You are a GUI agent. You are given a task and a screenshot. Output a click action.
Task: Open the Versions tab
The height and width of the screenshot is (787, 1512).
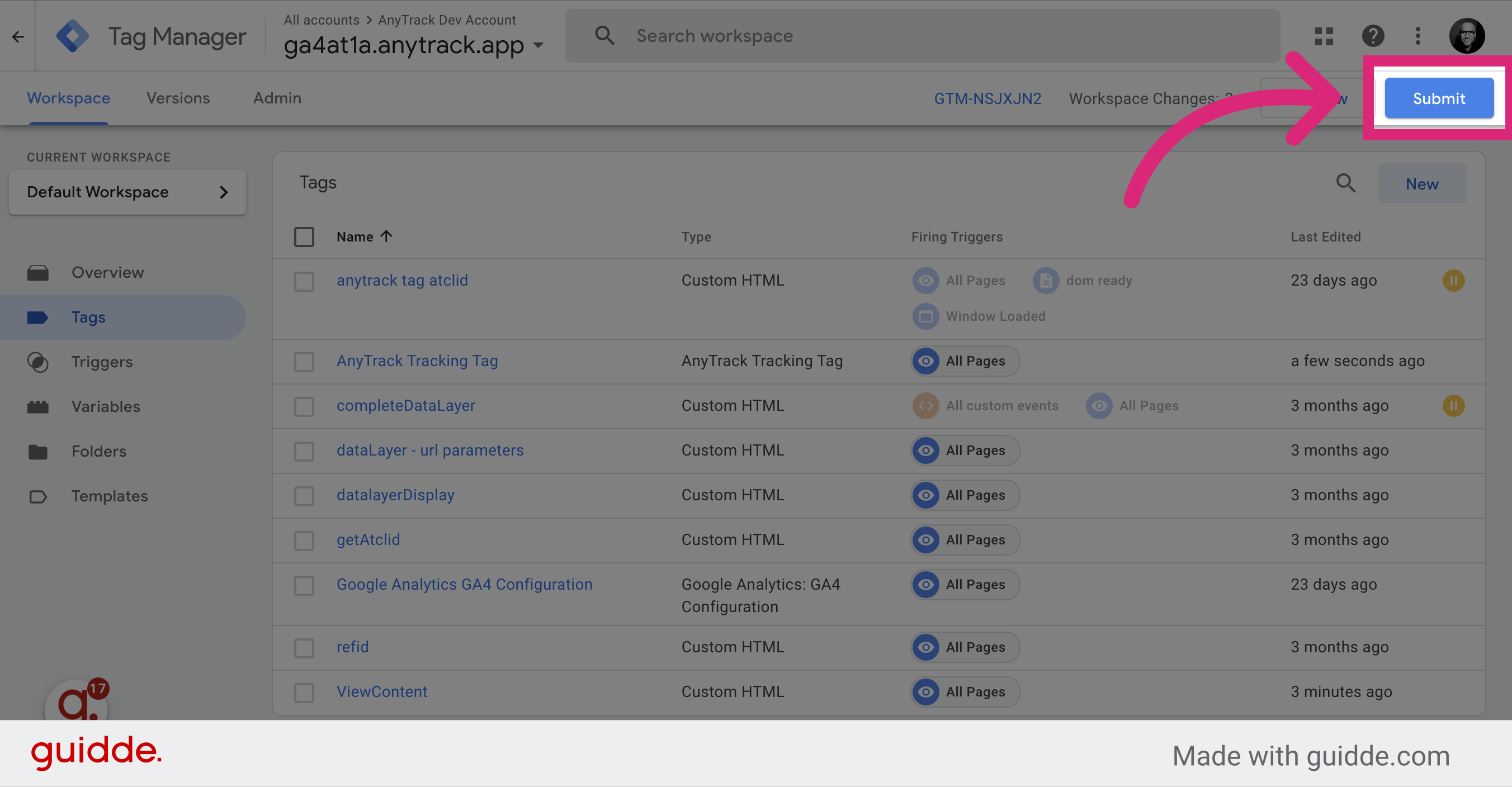pos(178,98)
